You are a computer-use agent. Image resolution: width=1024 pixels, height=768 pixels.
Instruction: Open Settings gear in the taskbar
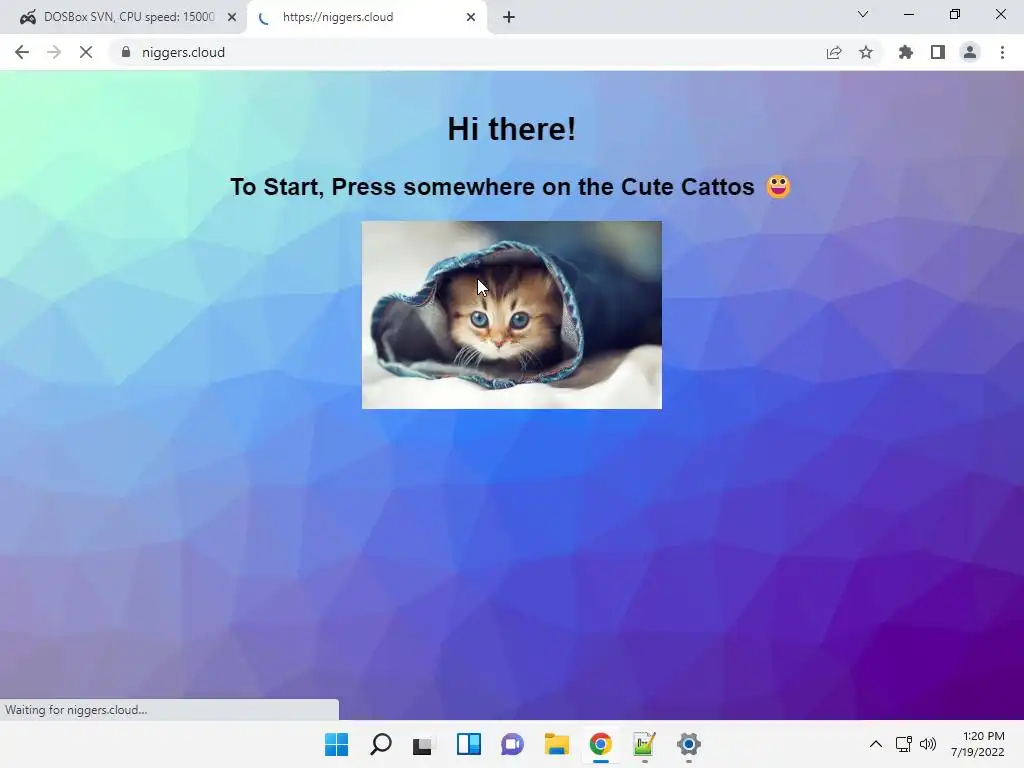688,744
